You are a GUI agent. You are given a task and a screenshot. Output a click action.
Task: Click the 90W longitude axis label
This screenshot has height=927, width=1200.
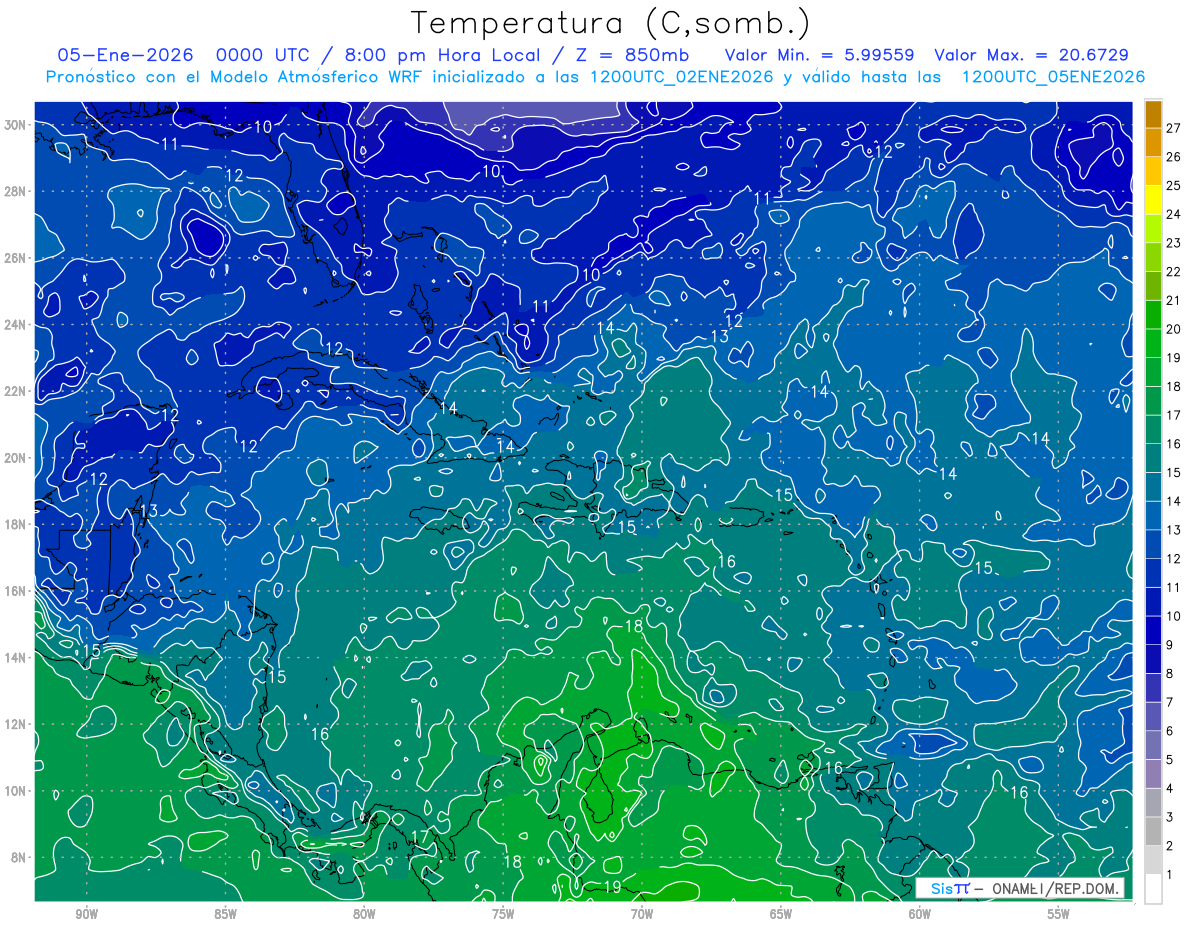(x=86, y=914)
